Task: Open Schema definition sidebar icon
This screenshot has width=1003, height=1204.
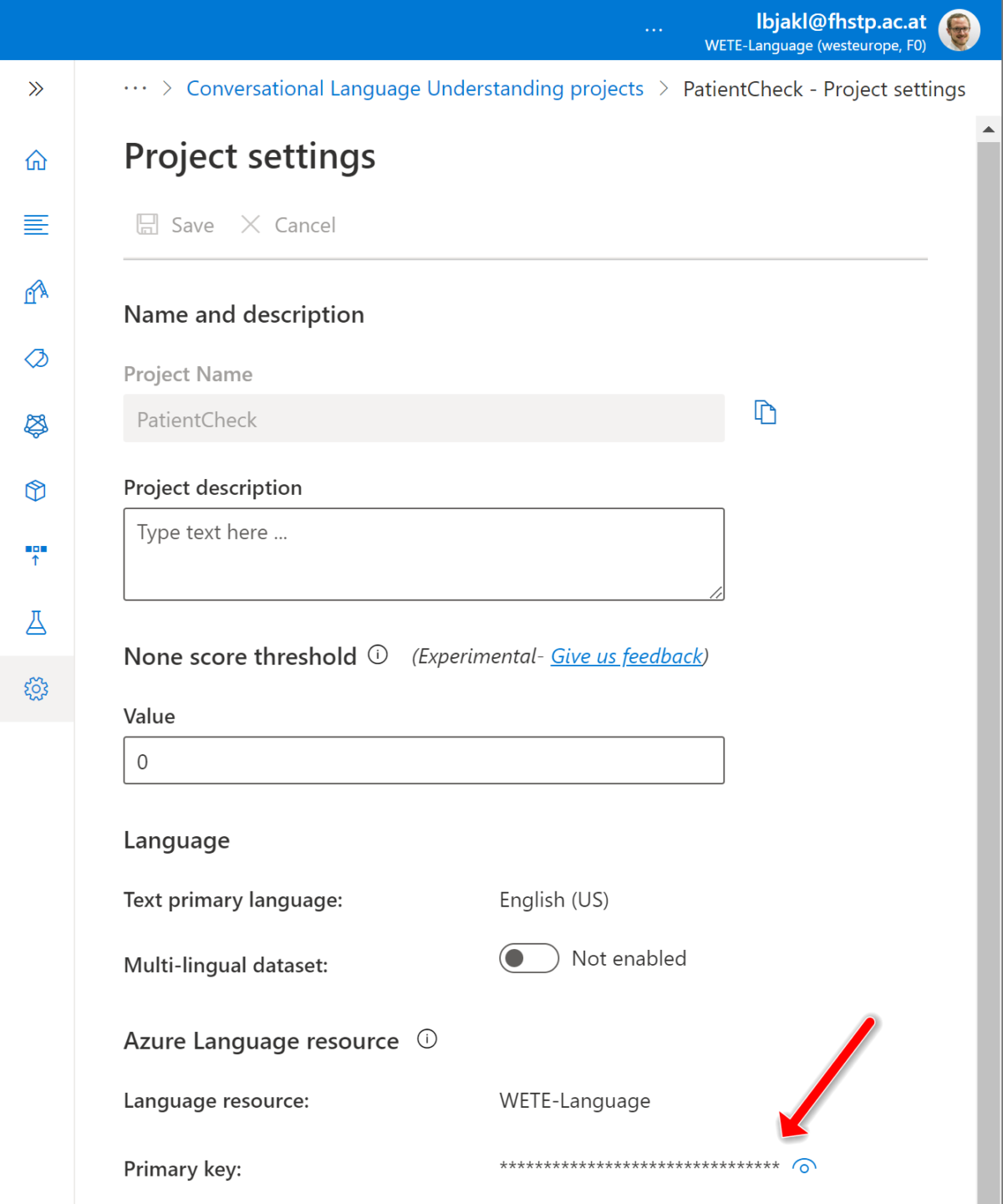Action: tap(36, 225)
